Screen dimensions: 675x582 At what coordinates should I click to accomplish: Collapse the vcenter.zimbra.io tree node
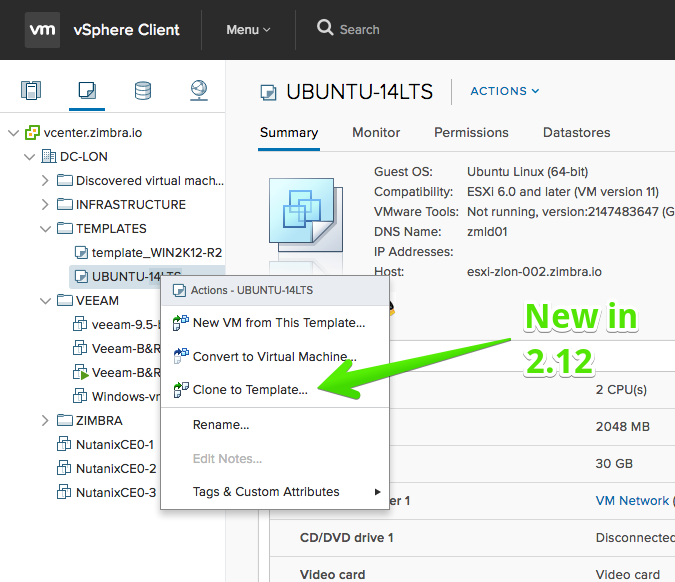pyautogui.click(x=14, y=133)
